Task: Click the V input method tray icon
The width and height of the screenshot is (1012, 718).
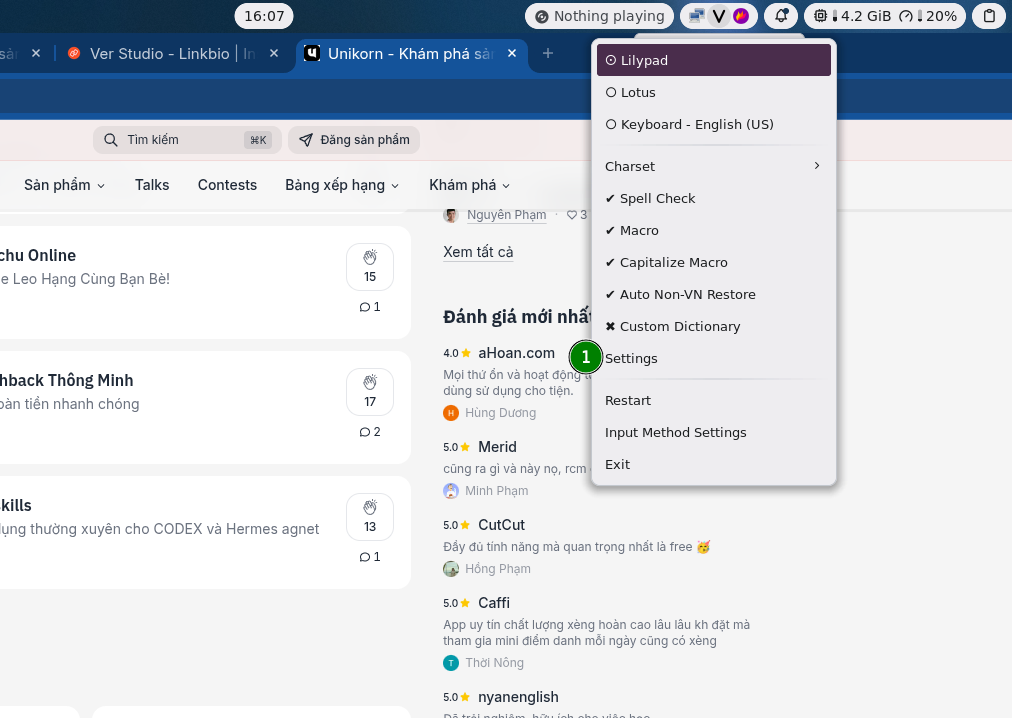Action: click(718, 16)
